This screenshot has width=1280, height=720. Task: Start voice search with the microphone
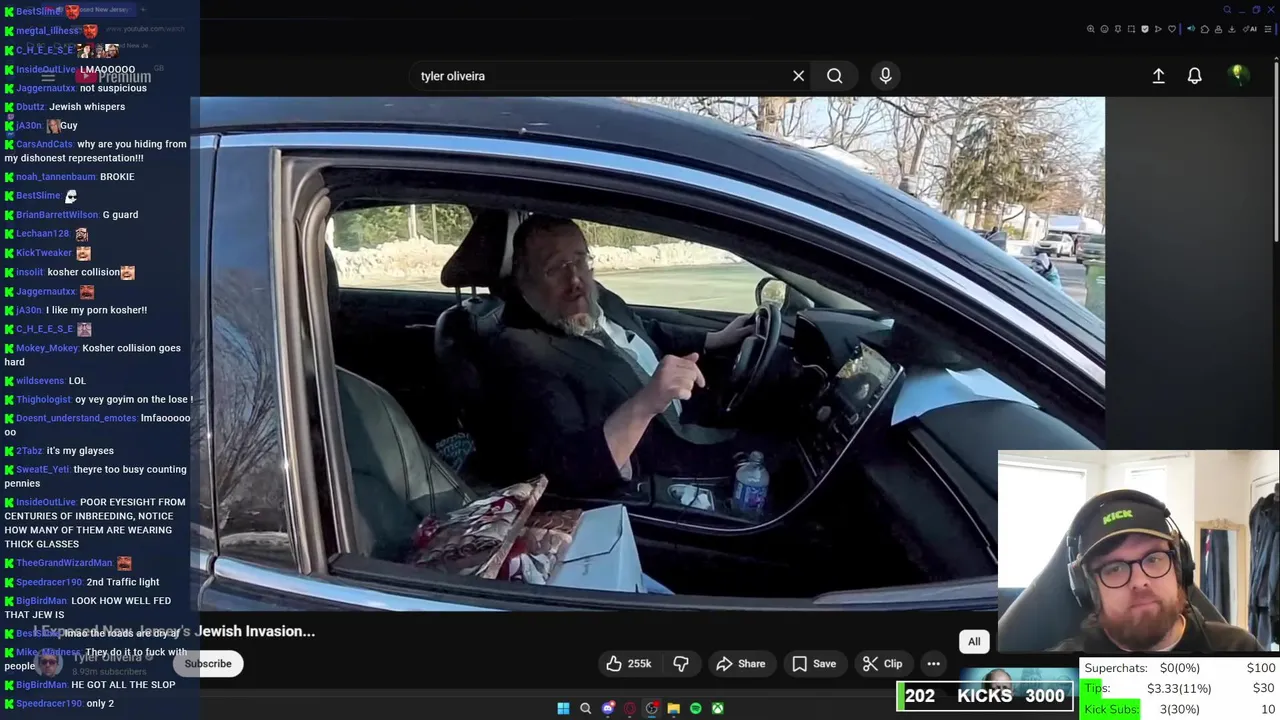[x=885, y=76]
